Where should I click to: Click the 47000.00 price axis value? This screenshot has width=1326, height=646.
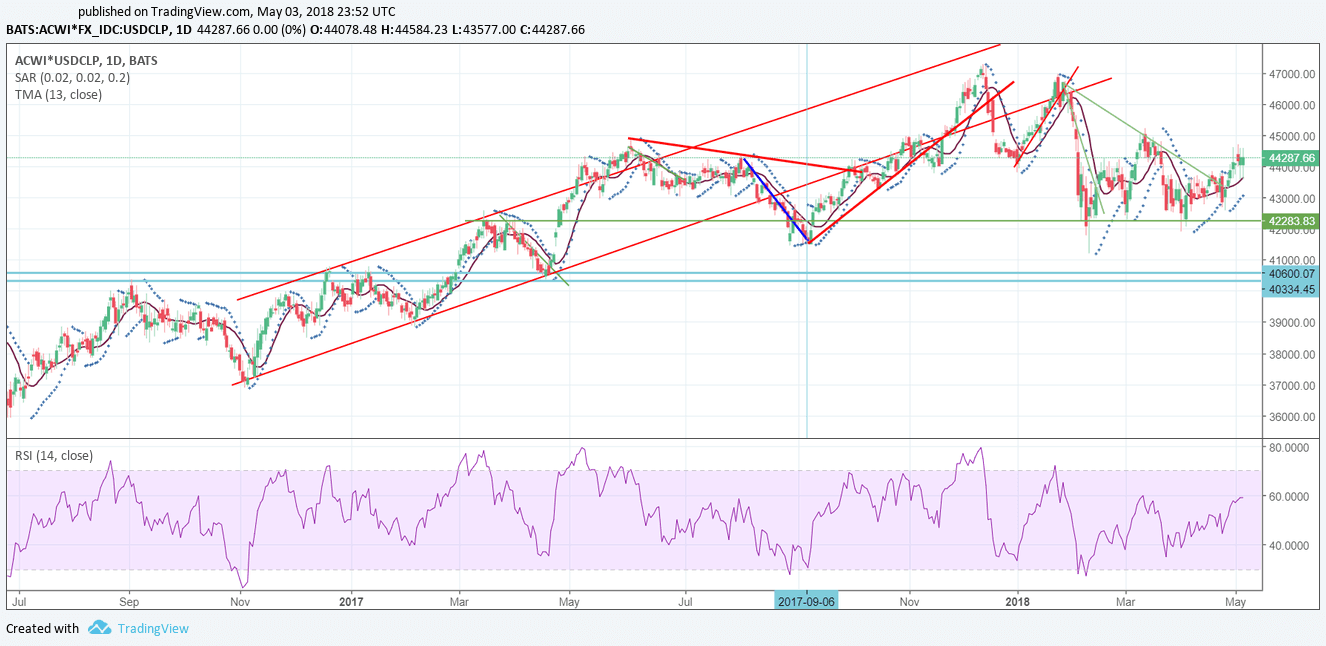pyautogui.click(x=1291, y=74)
